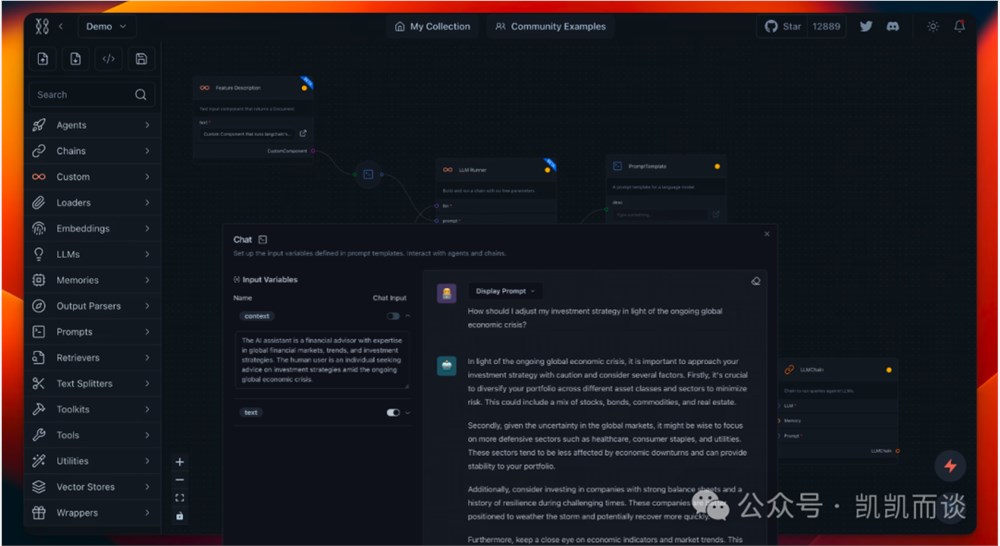Expand the LLMs category

click(x=92, y=255)
